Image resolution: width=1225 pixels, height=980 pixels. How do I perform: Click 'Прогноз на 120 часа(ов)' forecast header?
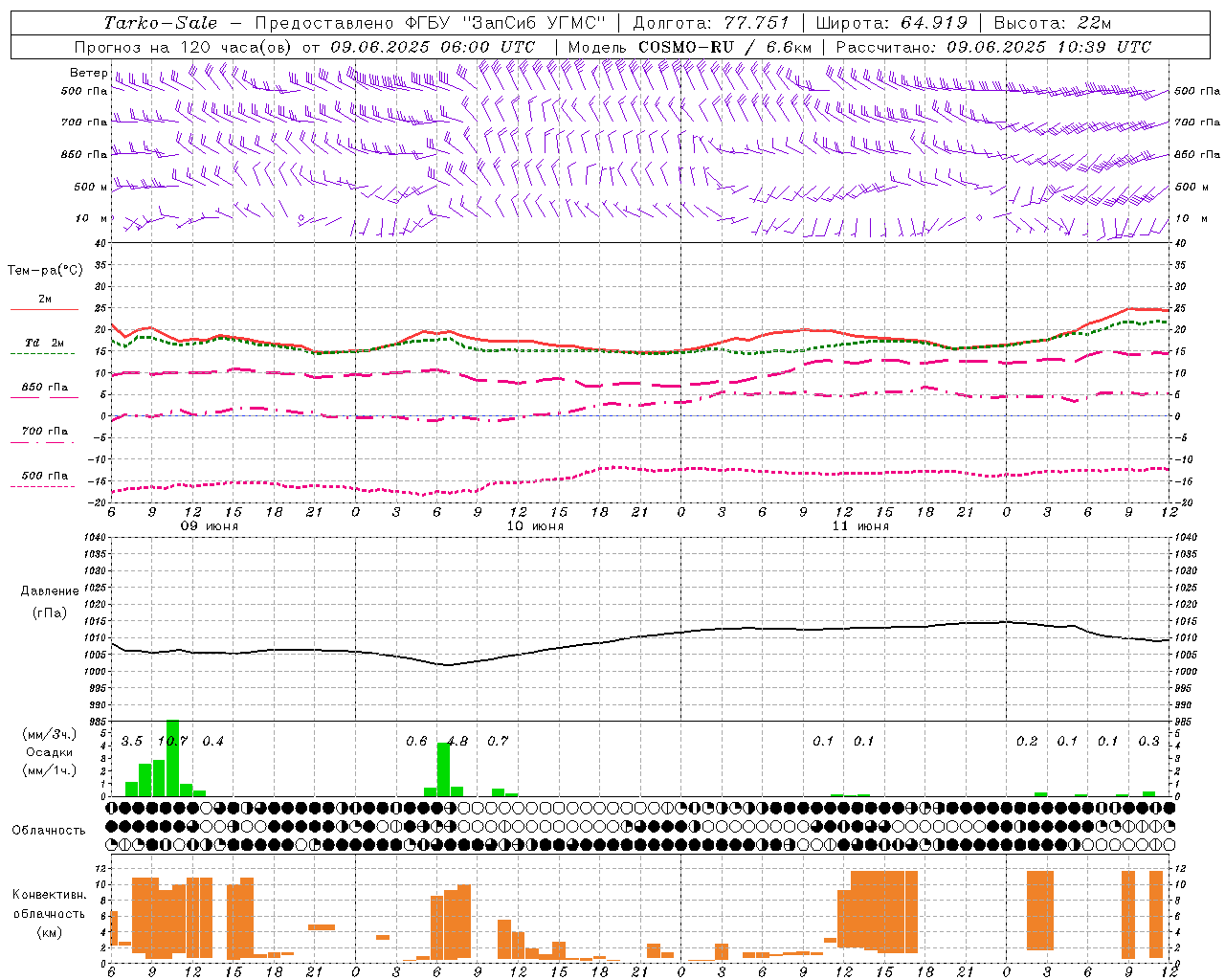pos(185,47)
